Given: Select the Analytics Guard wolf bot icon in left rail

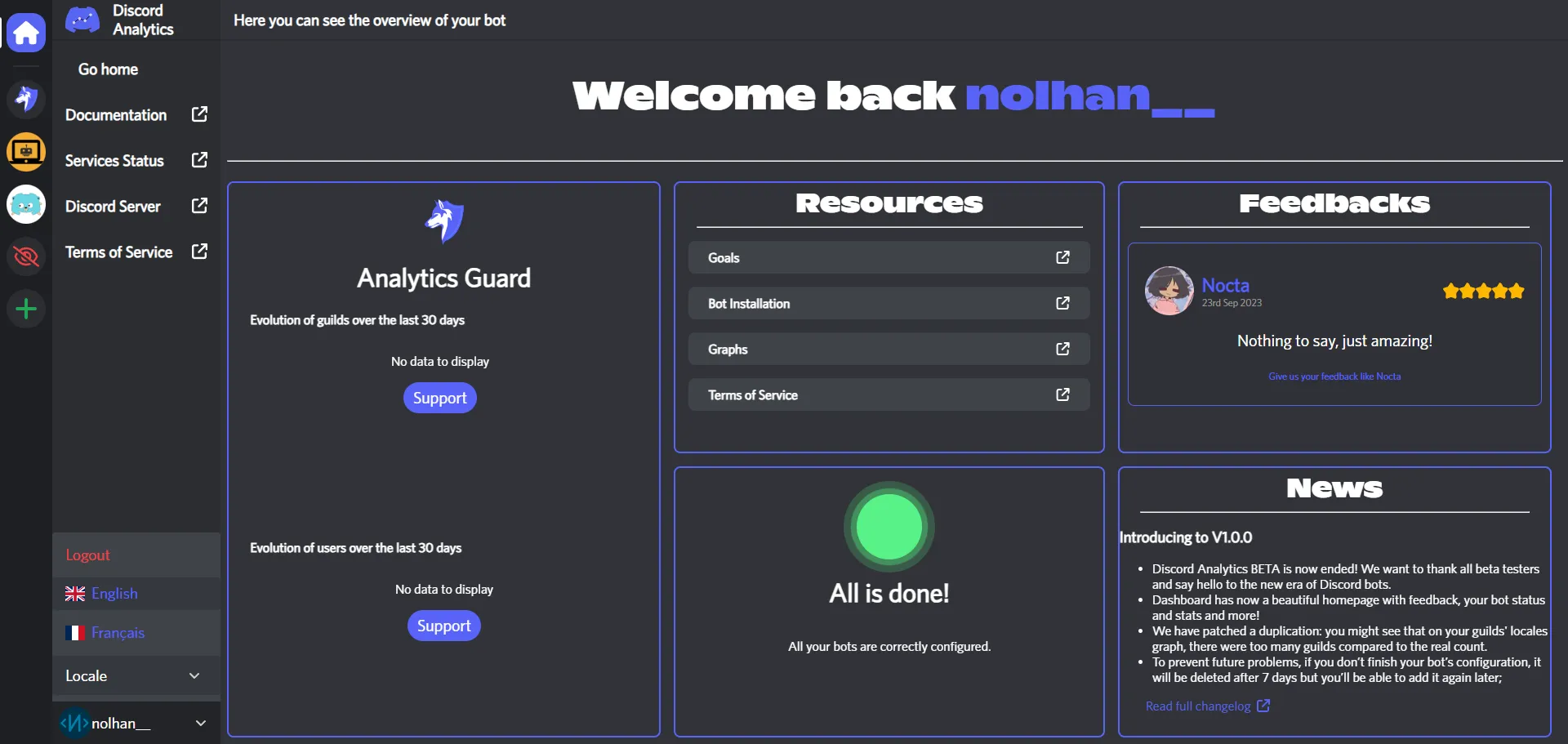Looking at the screenshot, I should click(x=26, y=99).
